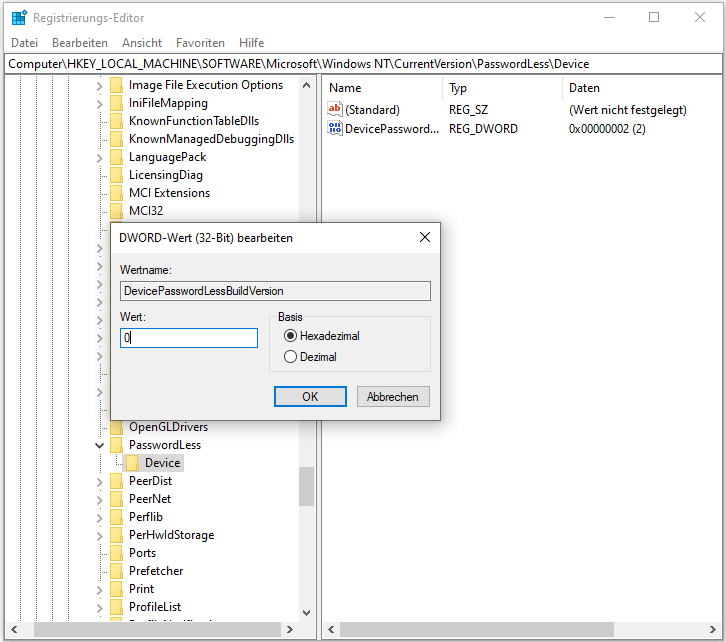726x642 pixels.
Task: Expand the PeerDist tree node
Action: point(99,481)
